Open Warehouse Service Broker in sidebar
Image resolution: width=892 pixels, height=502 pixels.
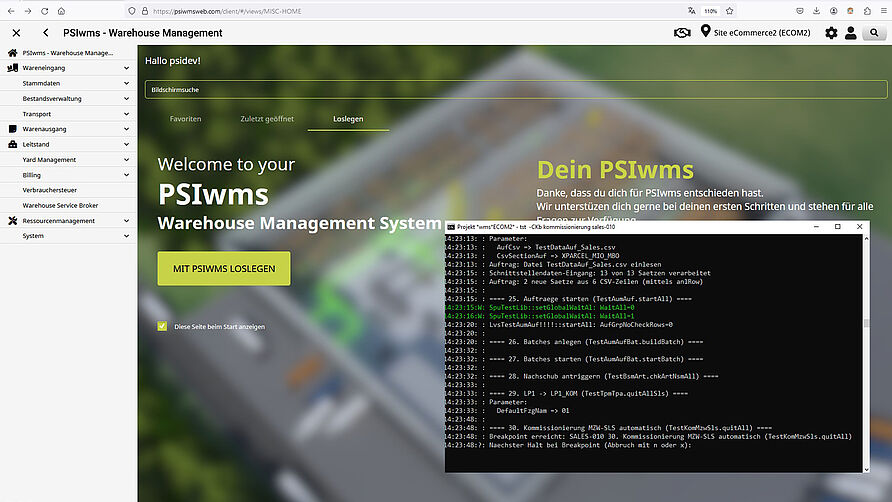click(x=60, y=205)
